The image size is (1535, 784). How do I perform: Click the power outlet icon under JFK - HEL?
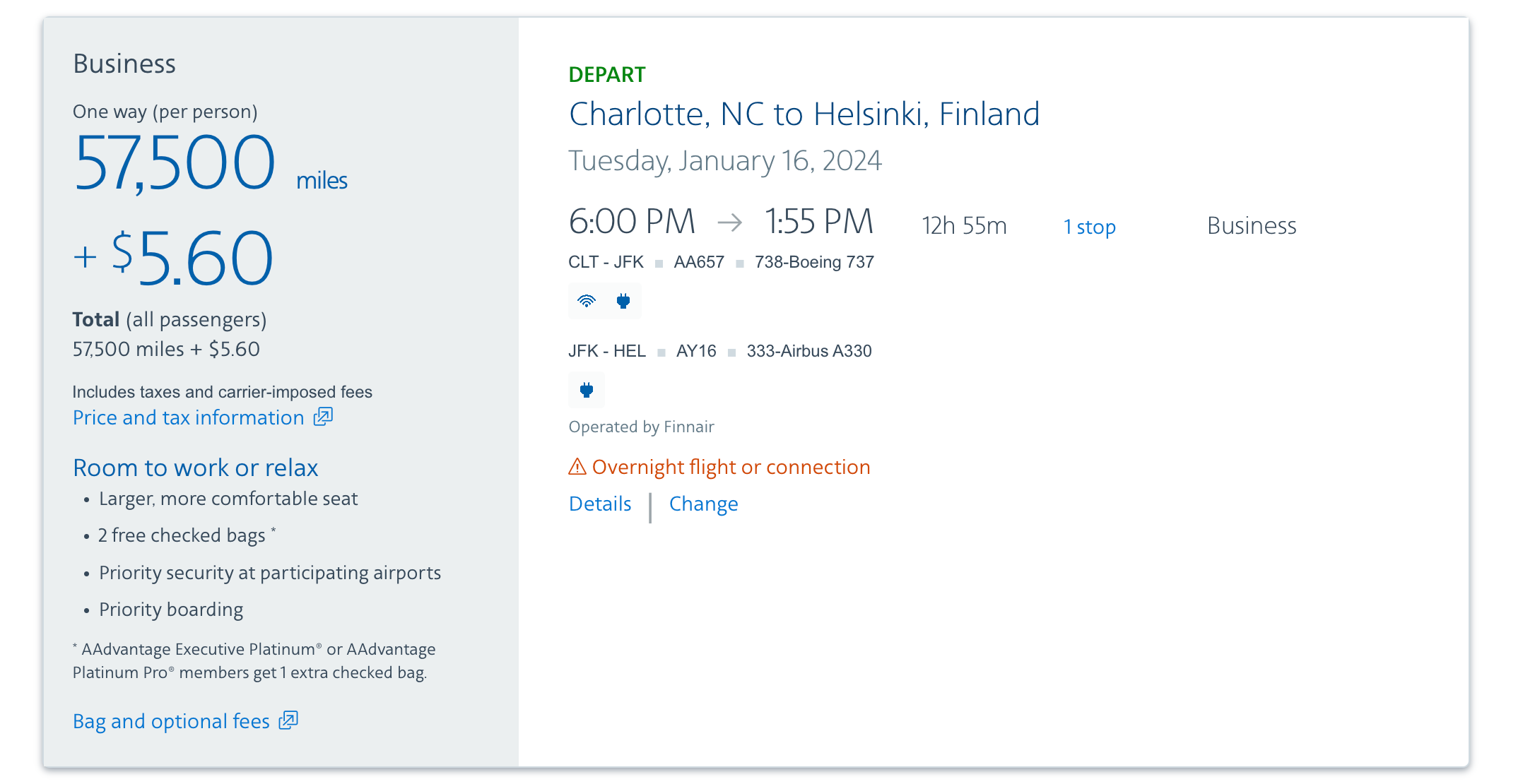(x=587, y=390)
